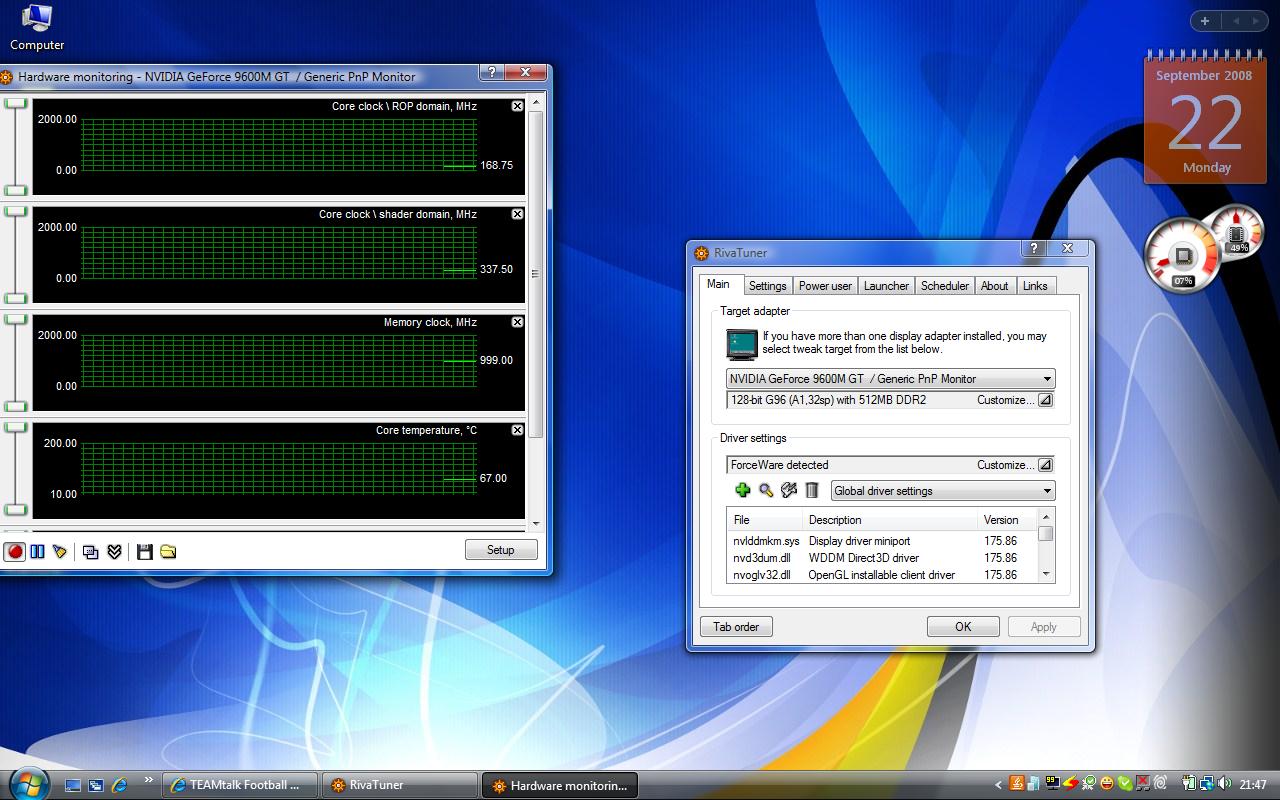Click the Tab order button
This screenshot has width=1280, height=800.
point(736,627)
